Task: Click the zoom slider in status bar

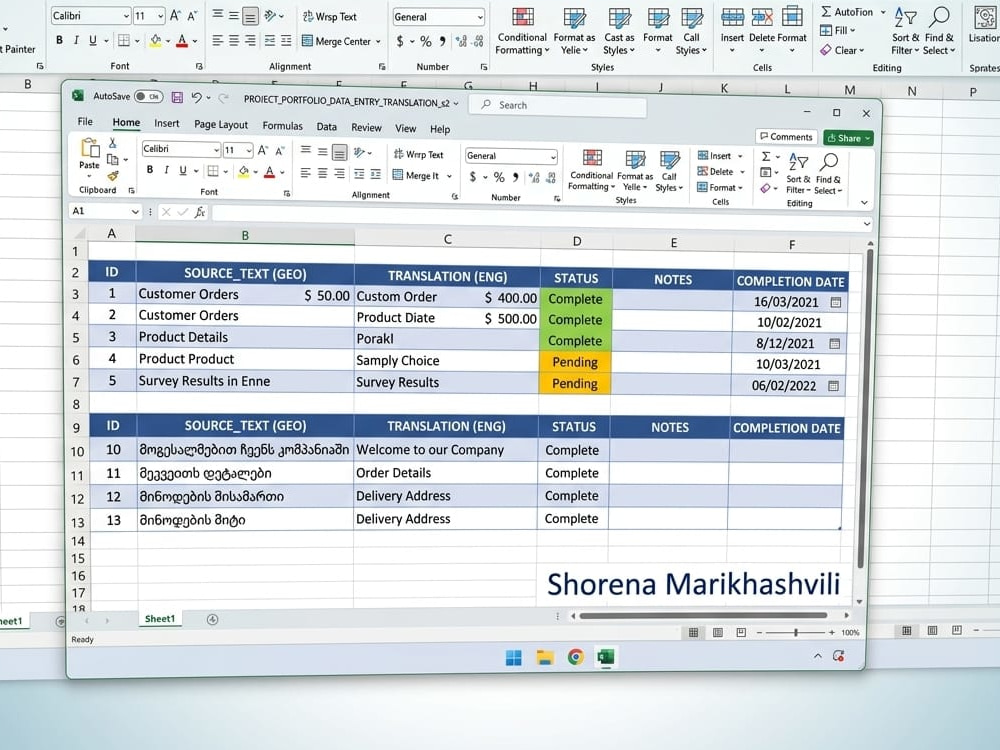Action: click(795, 633)
